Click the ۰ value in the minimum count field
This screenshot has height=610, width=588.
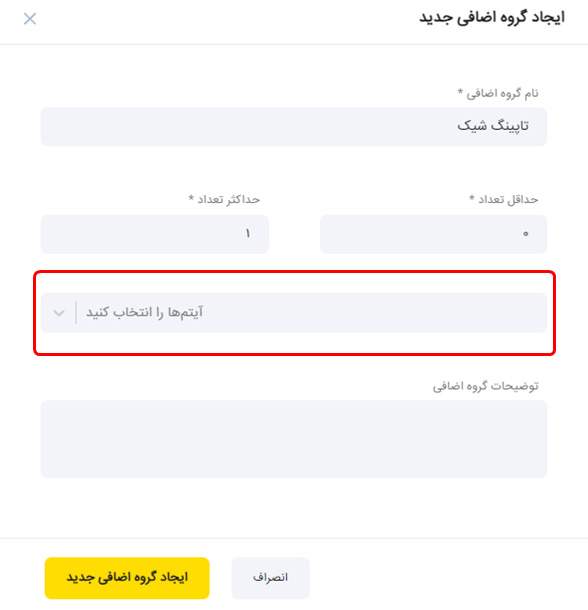[526, 234]
